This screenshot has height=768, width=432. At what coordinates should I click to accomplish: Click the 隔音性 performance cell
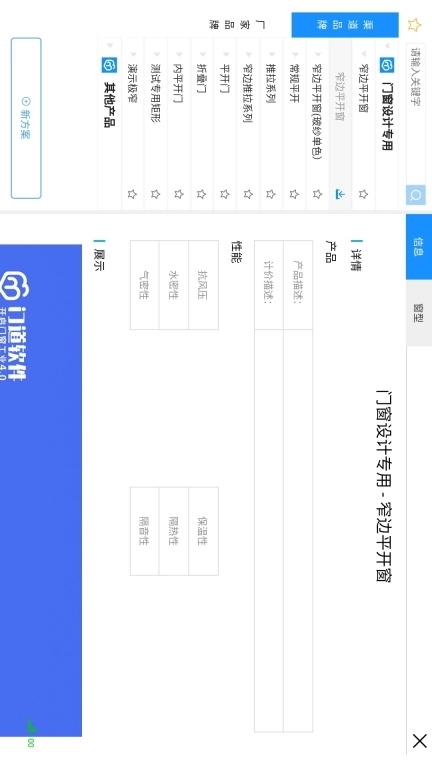click(x=144, y=531)
